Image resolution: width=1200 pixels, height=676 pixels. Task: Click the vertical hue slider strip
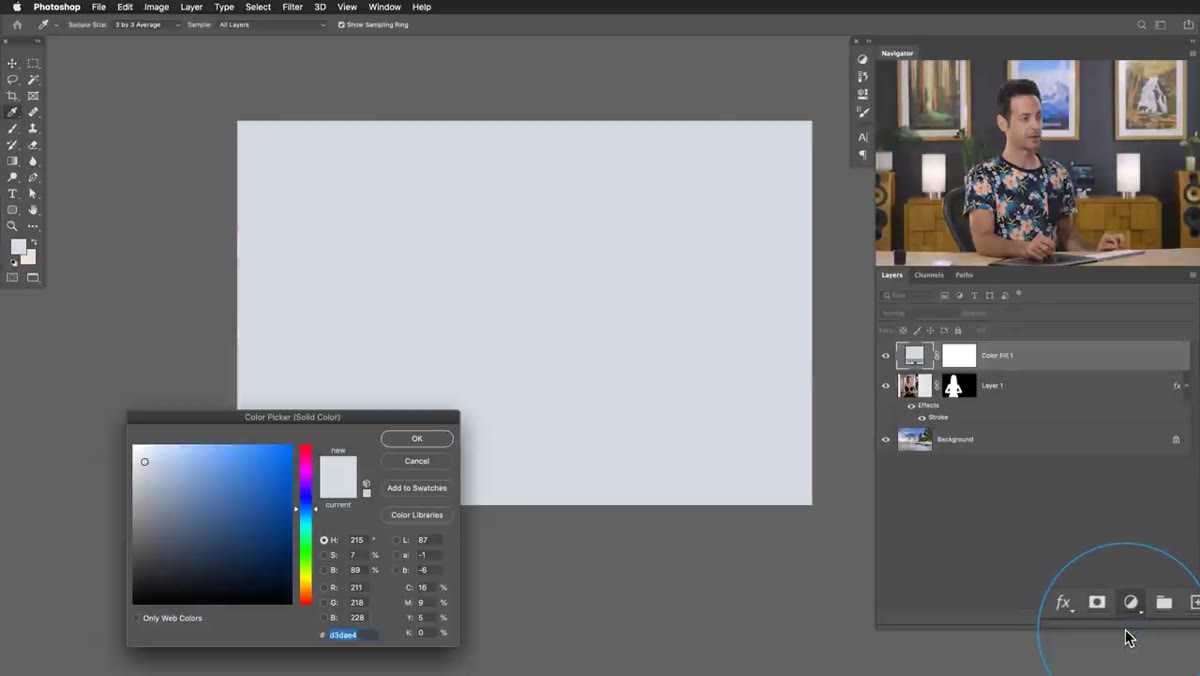point(306,524)
